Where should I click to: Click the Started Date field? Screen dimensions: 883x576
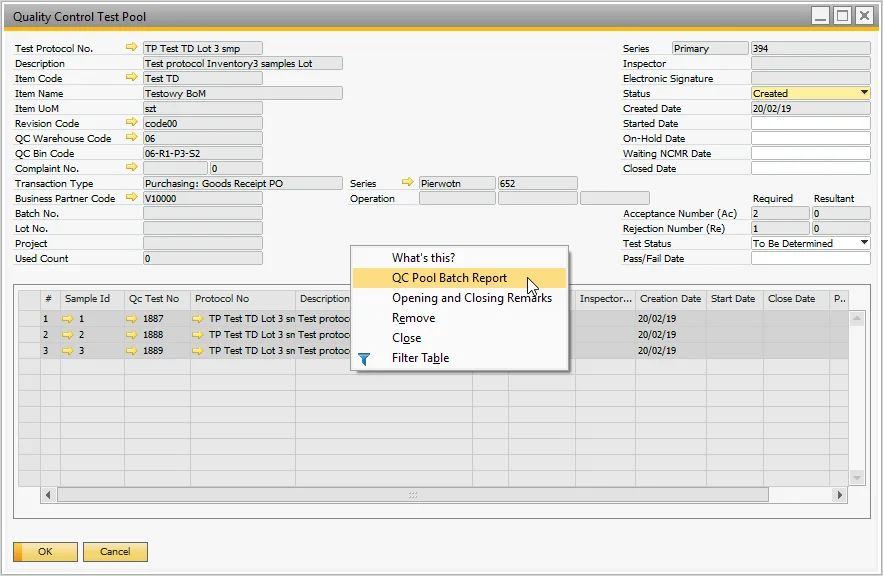pos(810,123)
